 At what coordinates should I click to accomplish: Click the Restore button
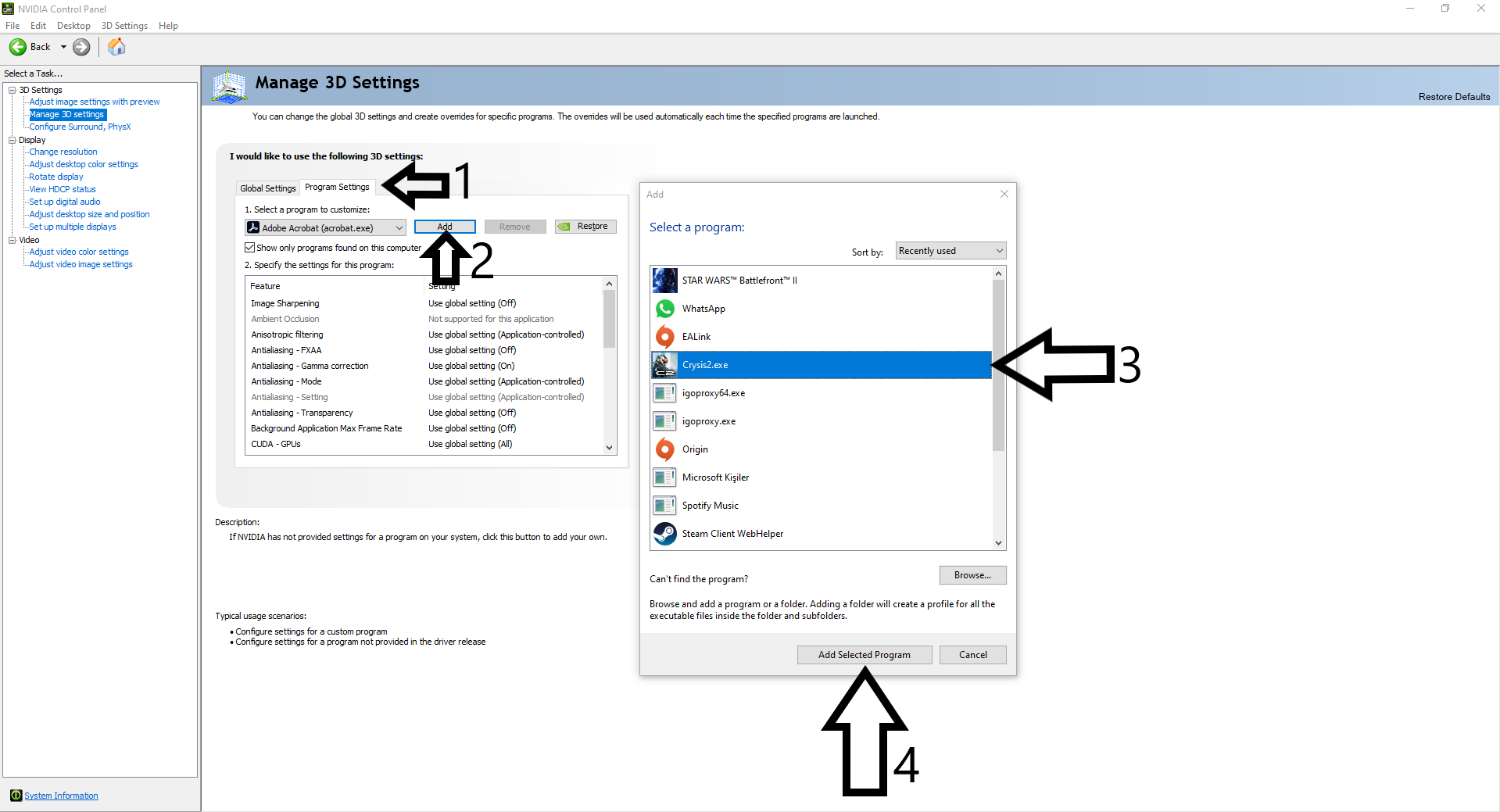pyautogui.click(x=585, y=227)
